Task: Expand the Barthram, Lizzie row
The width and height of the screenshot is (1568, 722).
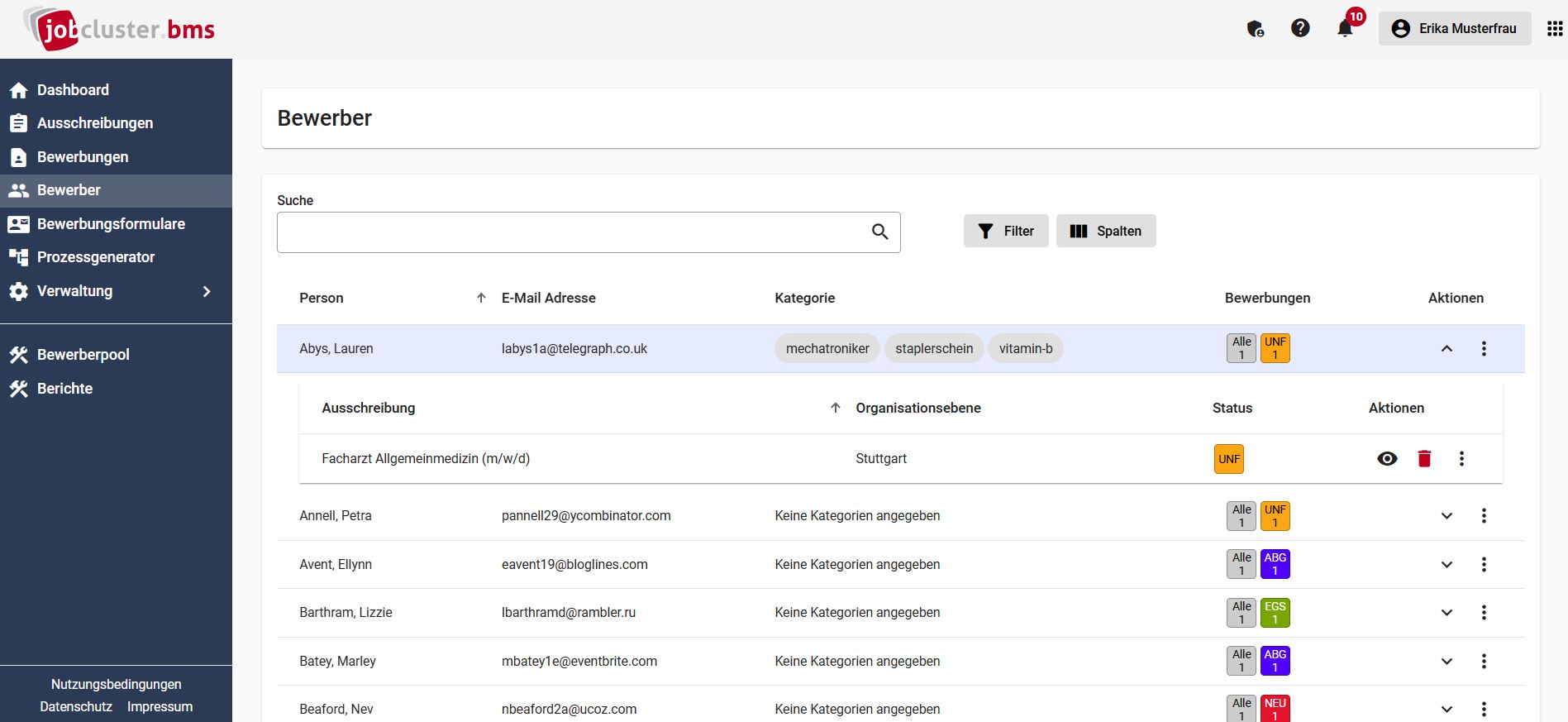Action: click(1446, 612)
